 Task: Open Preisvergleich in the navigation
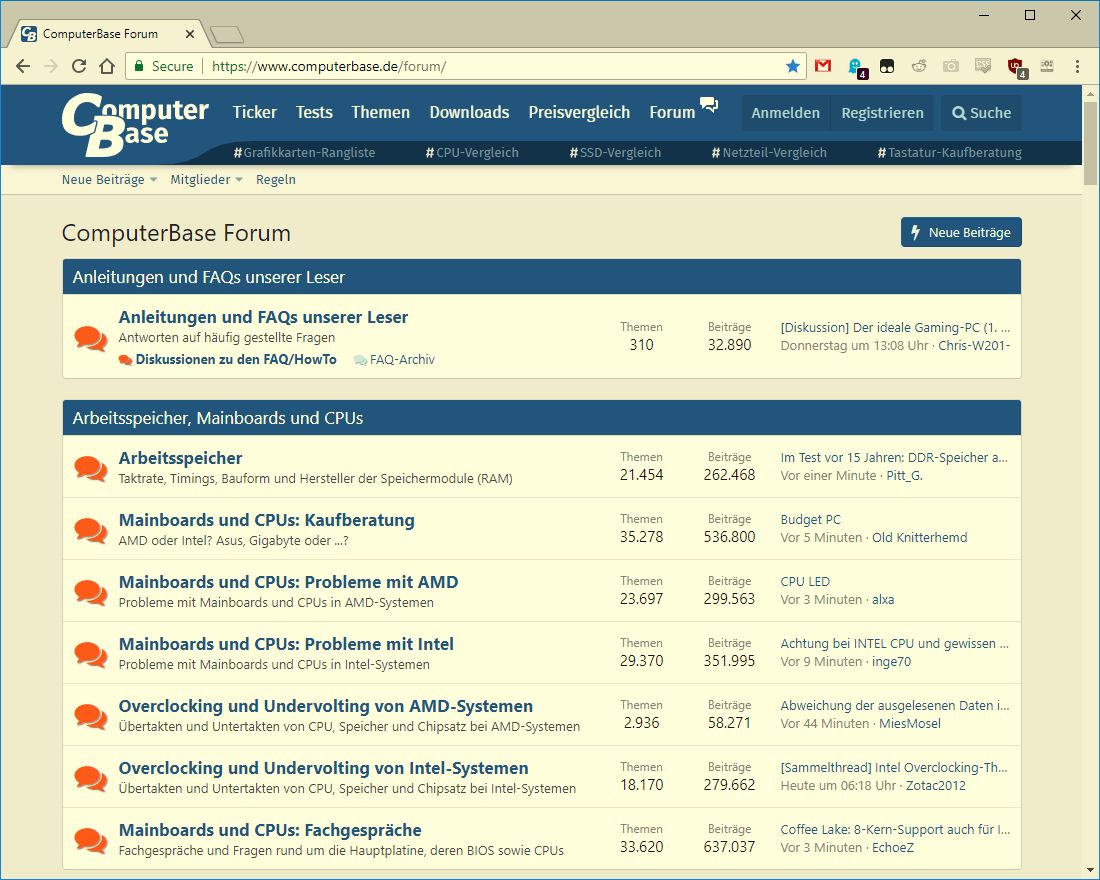point(579,112)
